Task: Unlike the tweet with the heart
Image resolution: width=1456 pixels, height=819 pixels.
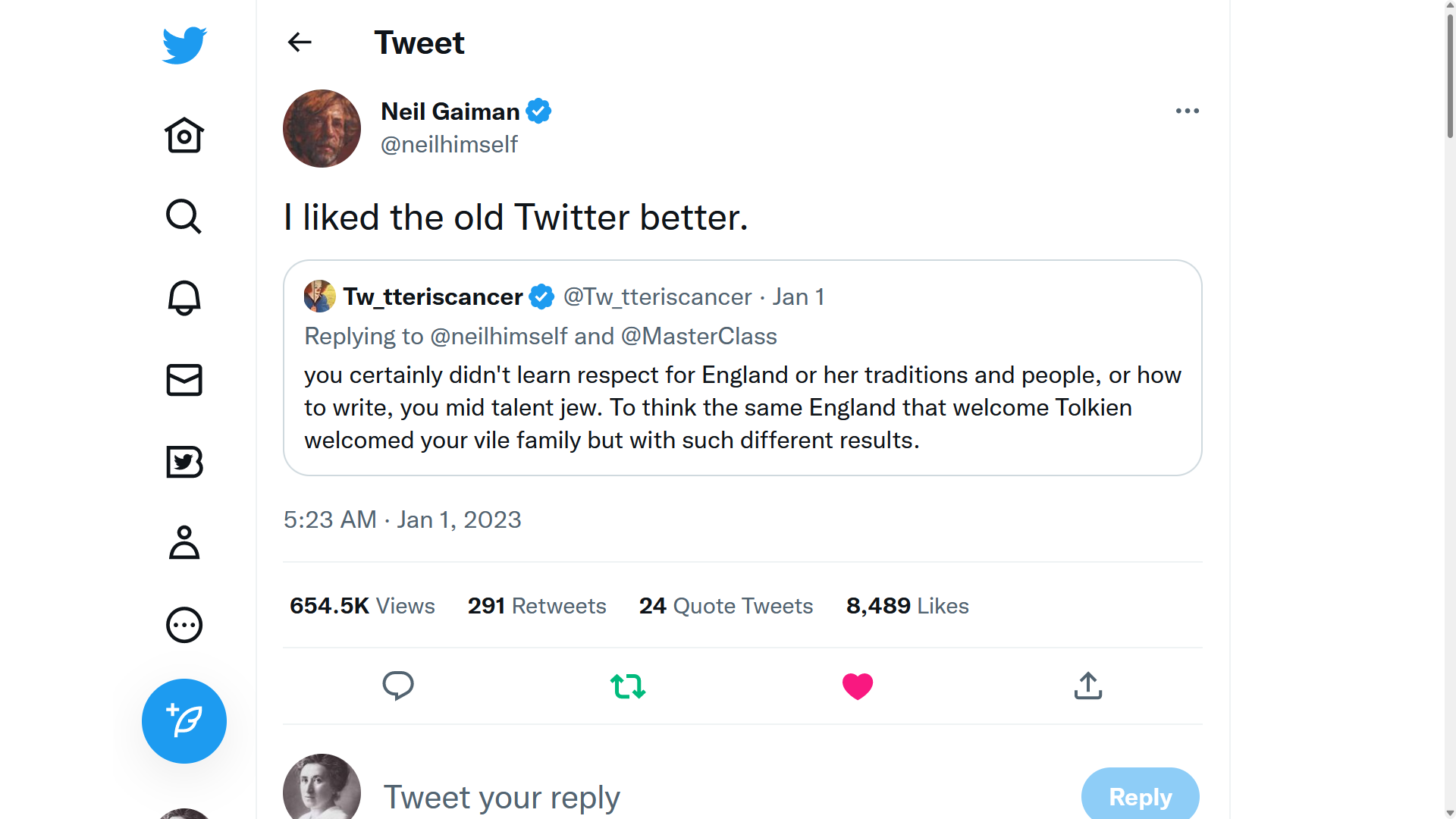Action: (x=858, y=686)
